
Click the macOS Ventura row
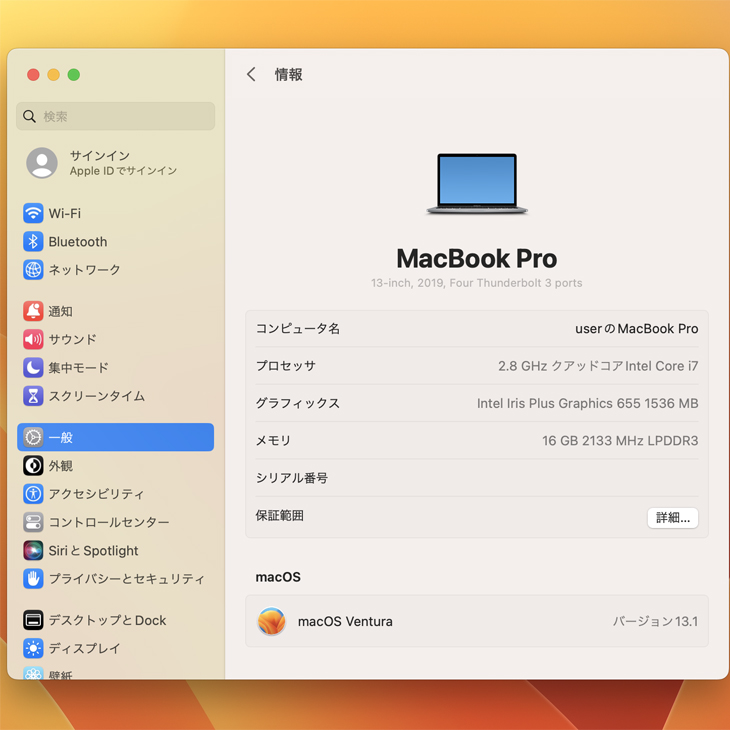(x=476, y=621)
